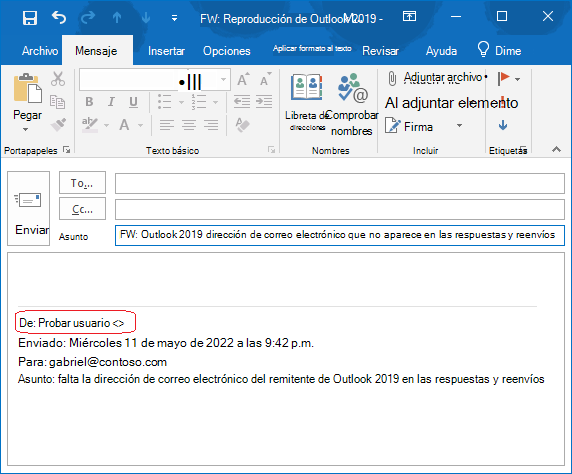Click 'Para: gabriel@contoso.com' line
This screenshot has width=572, height=474.
[92, 362]
